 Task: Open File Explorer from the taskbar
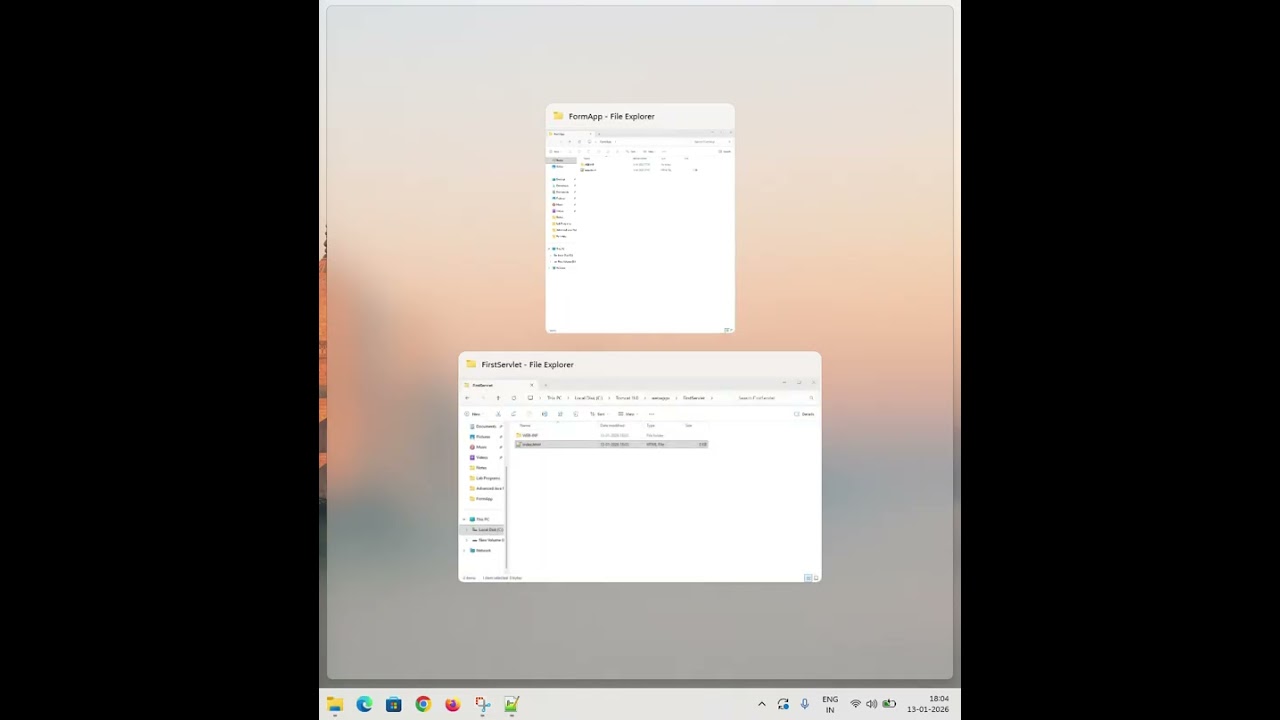335,704
